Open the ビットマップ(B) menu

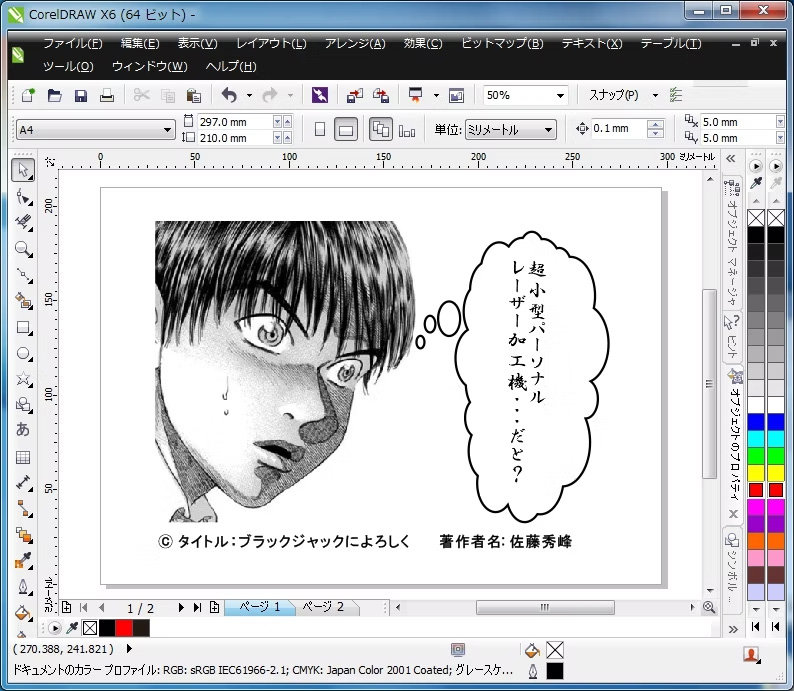[502, 44]
